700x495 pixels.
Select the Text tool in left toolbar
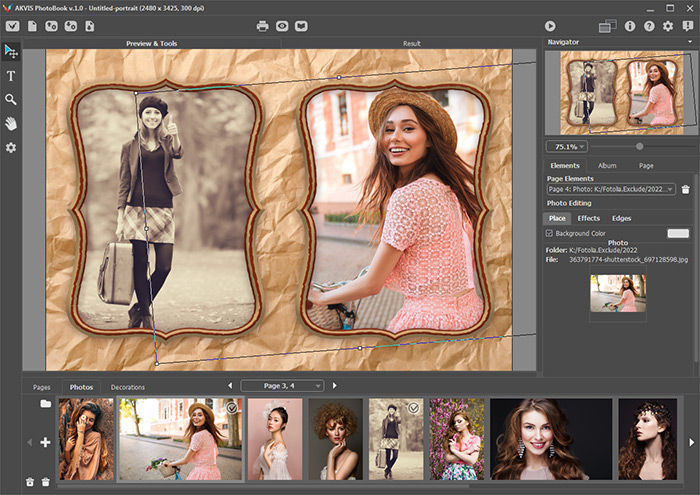coord(11,76)
